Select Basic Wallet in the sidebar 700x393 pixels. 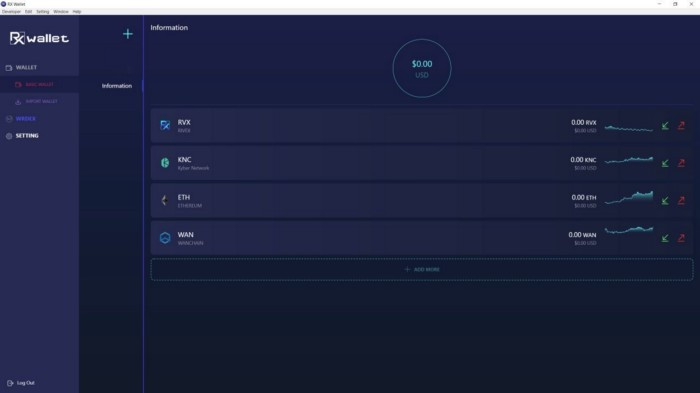[x=39, y=84]
